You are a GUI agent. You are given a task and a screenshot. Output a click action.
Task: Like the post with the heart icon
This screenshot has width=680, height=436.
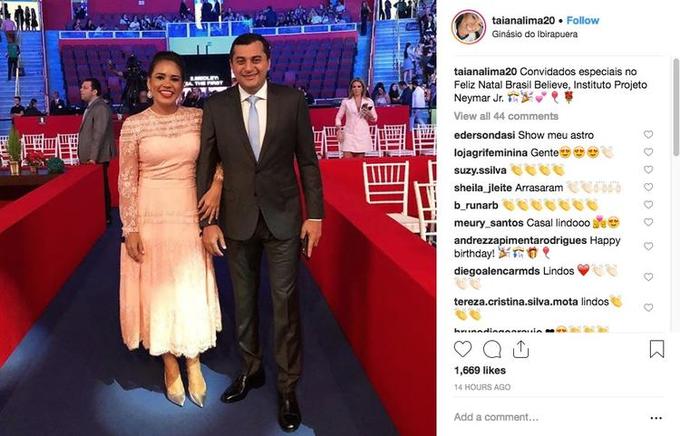tap(463, 349)
